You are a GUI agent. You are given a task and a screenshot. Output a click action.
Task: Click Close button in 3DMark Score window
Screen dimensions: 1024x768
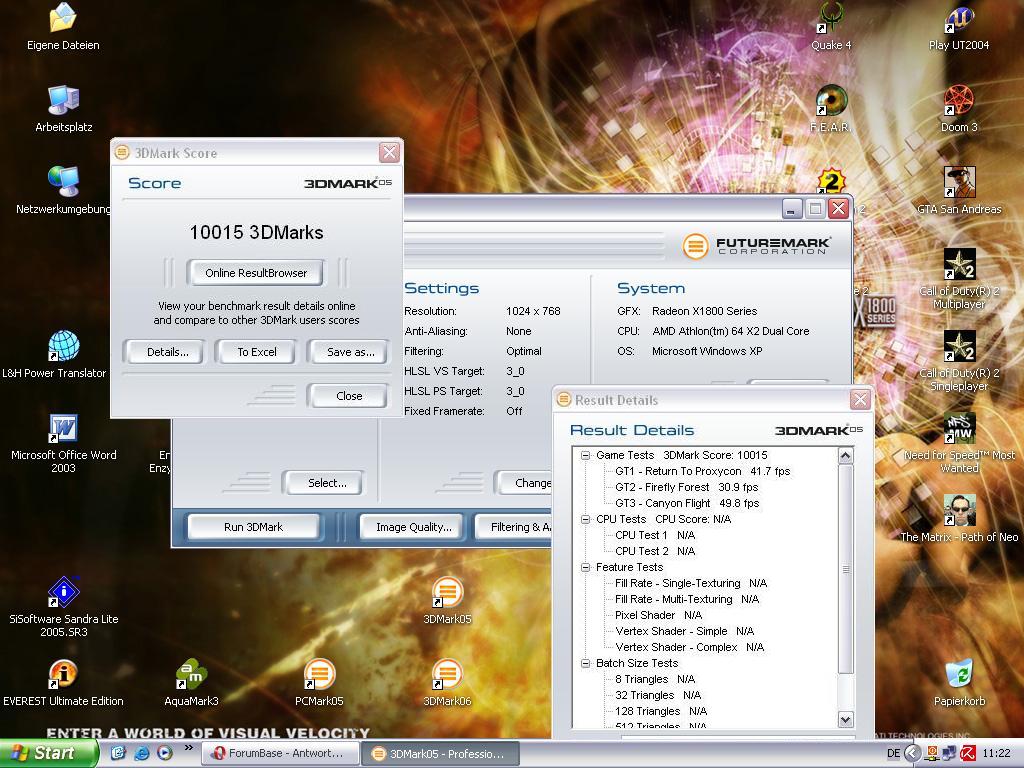pyautogui.click(x=349, y=396)
